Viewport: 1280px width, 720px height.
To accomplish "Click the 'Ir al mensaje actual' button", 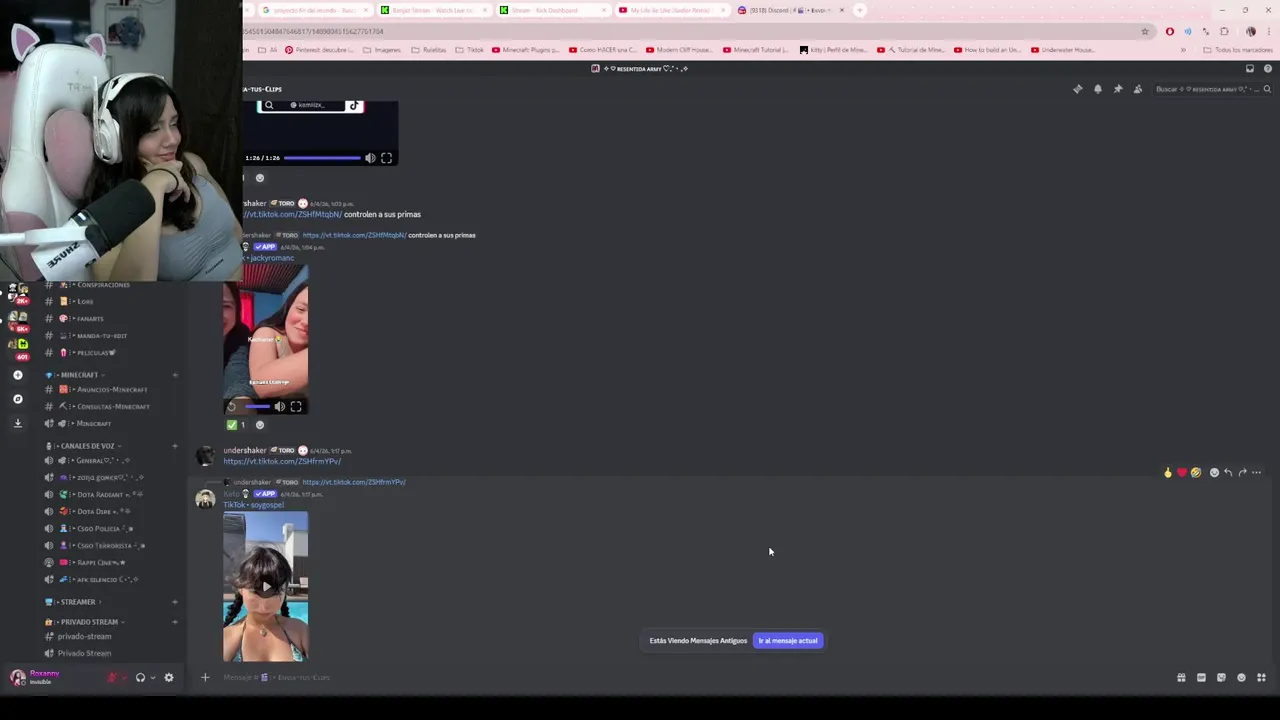I will click(x=788, y=641).
